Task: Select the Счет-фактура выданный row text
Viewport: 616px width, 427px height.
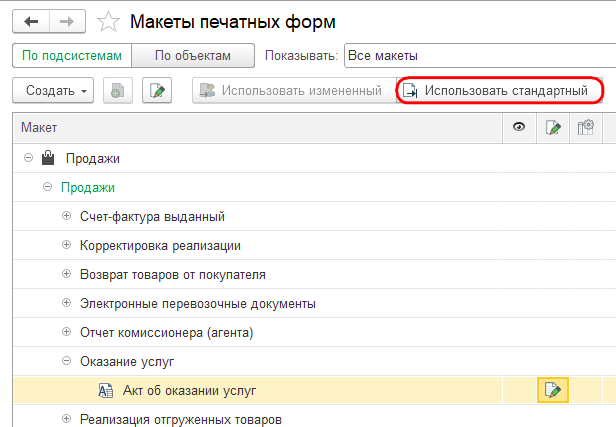Action: click(x=152, y=217)
